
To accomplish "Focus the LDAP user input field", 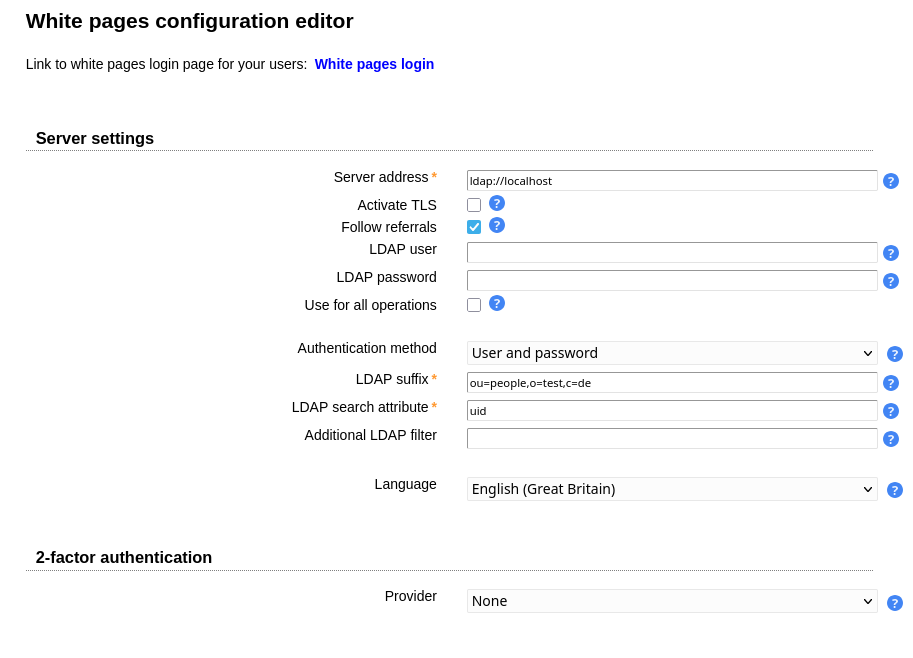I will click(671, 253).
